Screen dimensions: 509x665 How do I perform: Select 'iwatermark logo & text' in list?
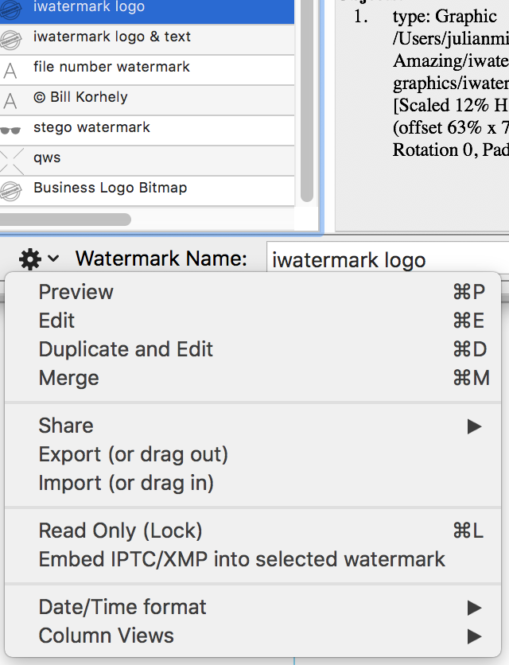(x=147, y=39)
